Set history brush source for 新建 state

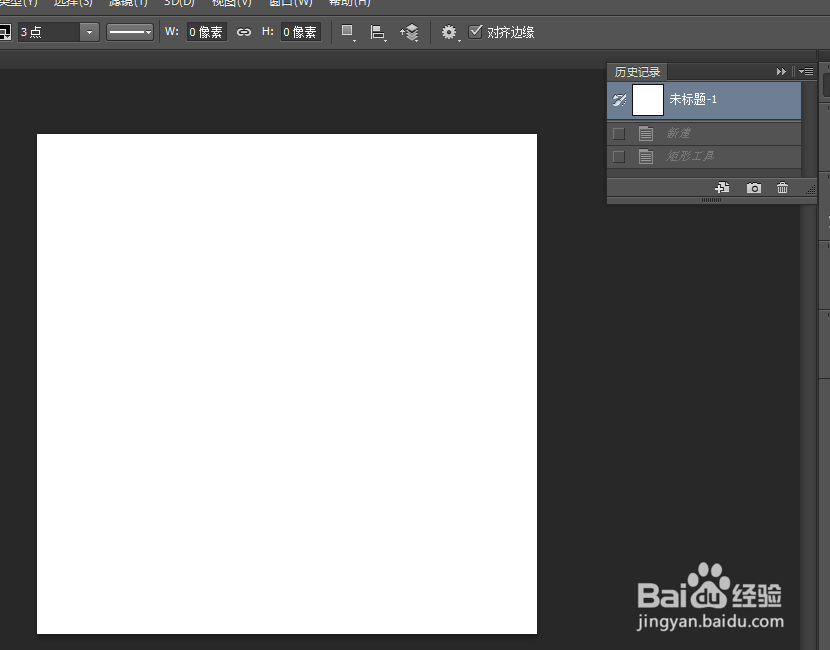618,133
